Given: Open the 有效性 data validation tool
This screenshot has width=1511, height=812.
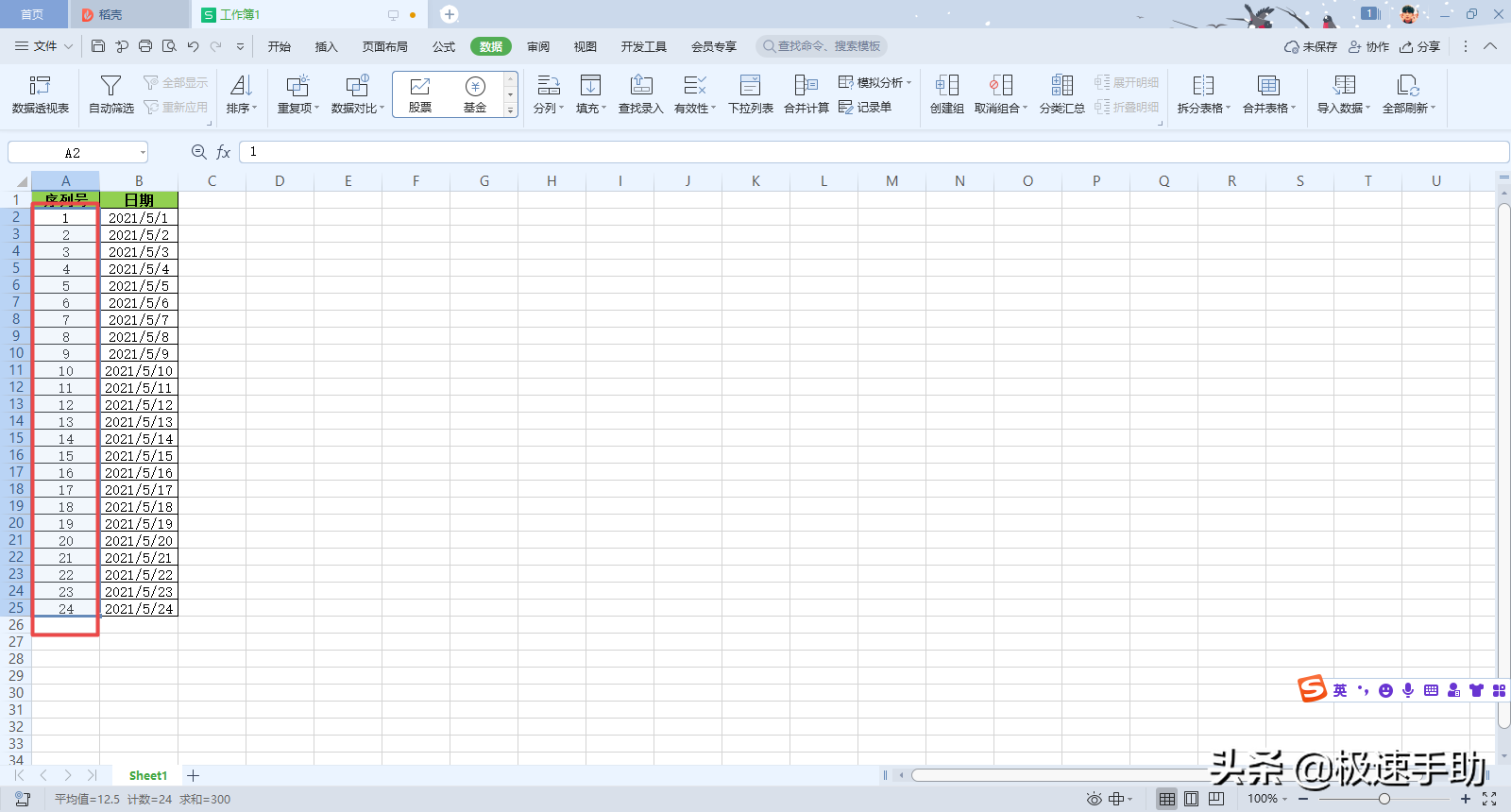Looking at the screenshot, I should 695,95.
